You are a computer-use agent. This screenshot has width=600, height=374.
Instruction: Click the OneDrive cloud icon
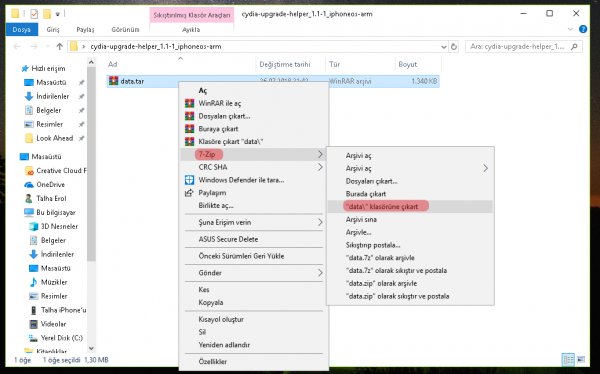(x=29, y=185)
